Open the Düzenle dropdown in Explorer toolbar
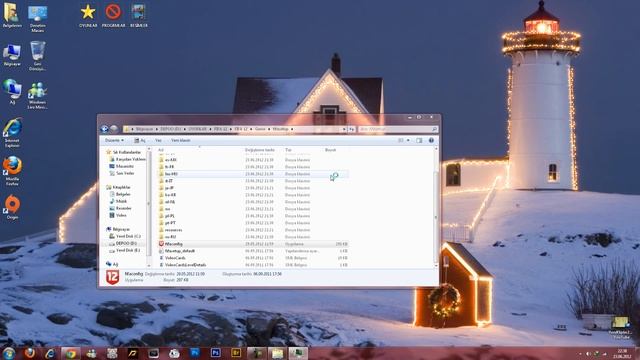This screenshot has width=640, height=360. [x=114, y=140]
